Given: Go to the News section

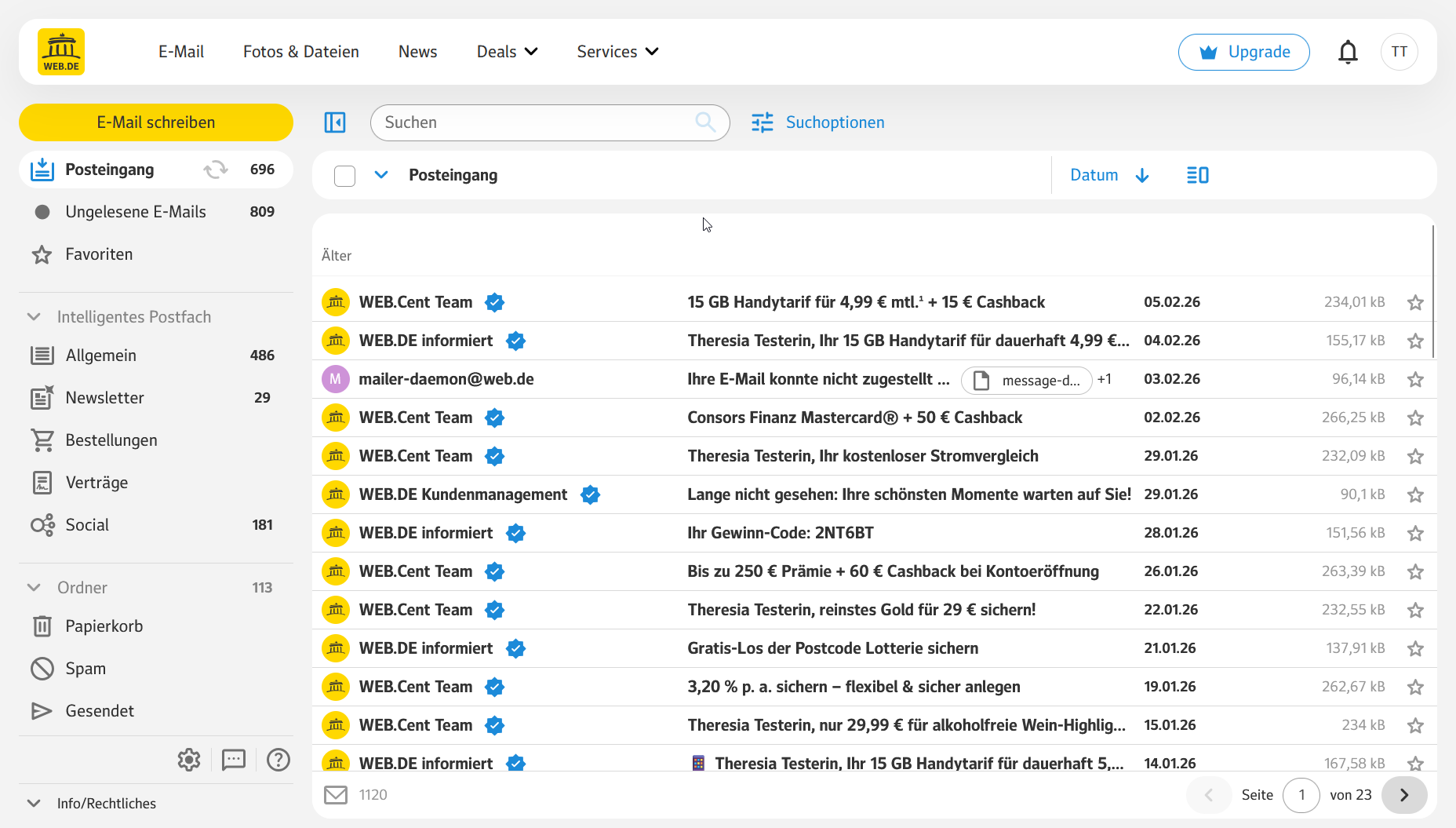Looking at the screenshot, I should (x=417, y=52).
